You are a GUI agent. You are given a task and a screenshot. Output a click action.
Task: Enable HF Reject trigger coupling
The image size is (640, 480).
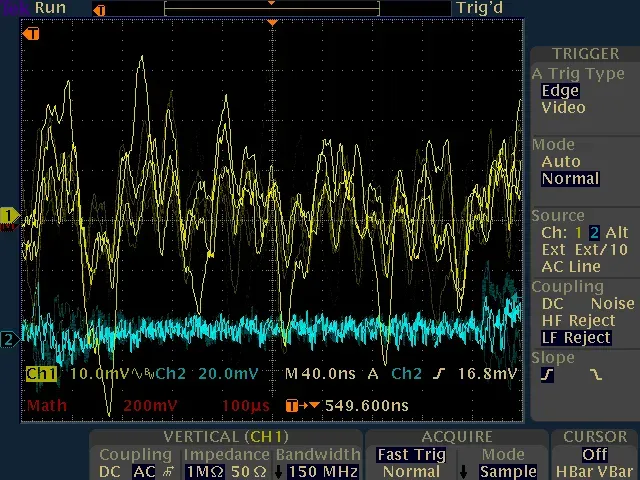(577, 320)
